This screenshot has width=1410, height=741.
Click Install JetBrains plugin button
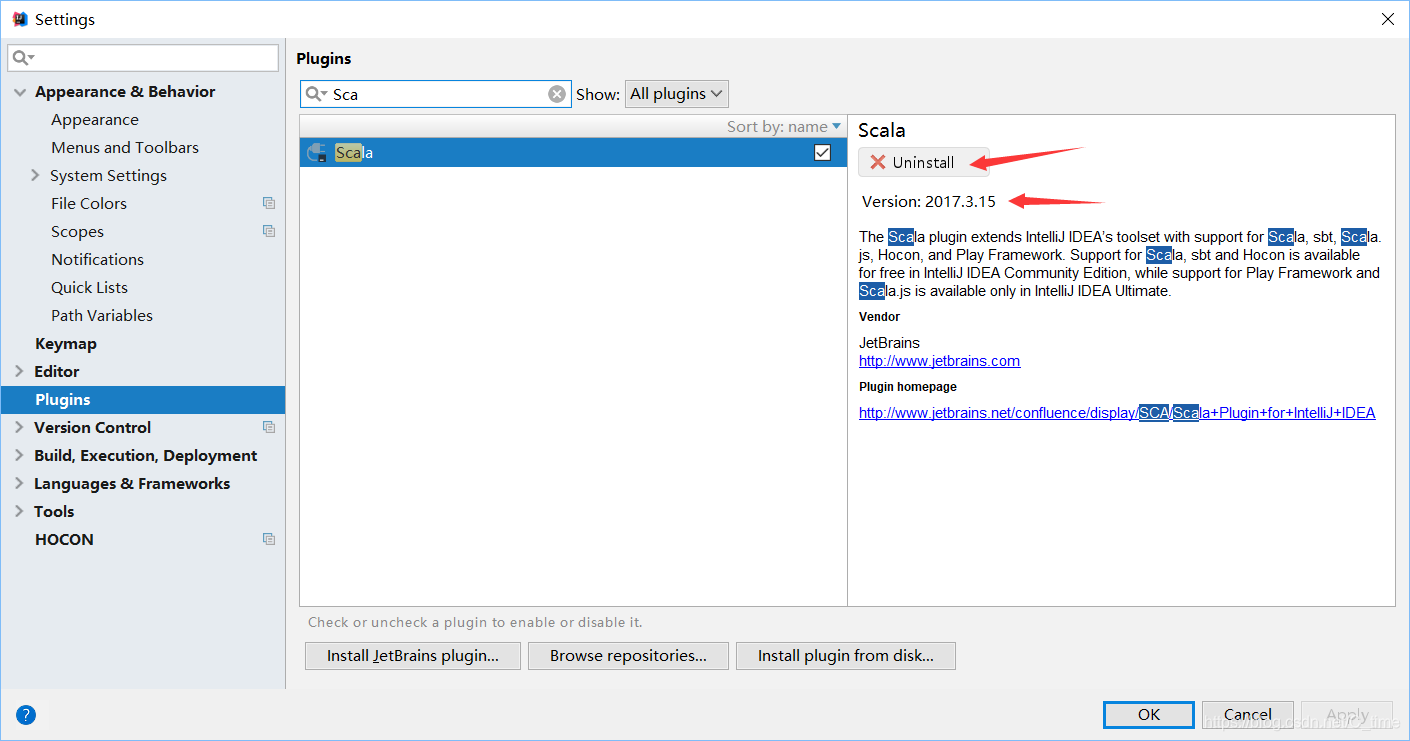[413, 656]
